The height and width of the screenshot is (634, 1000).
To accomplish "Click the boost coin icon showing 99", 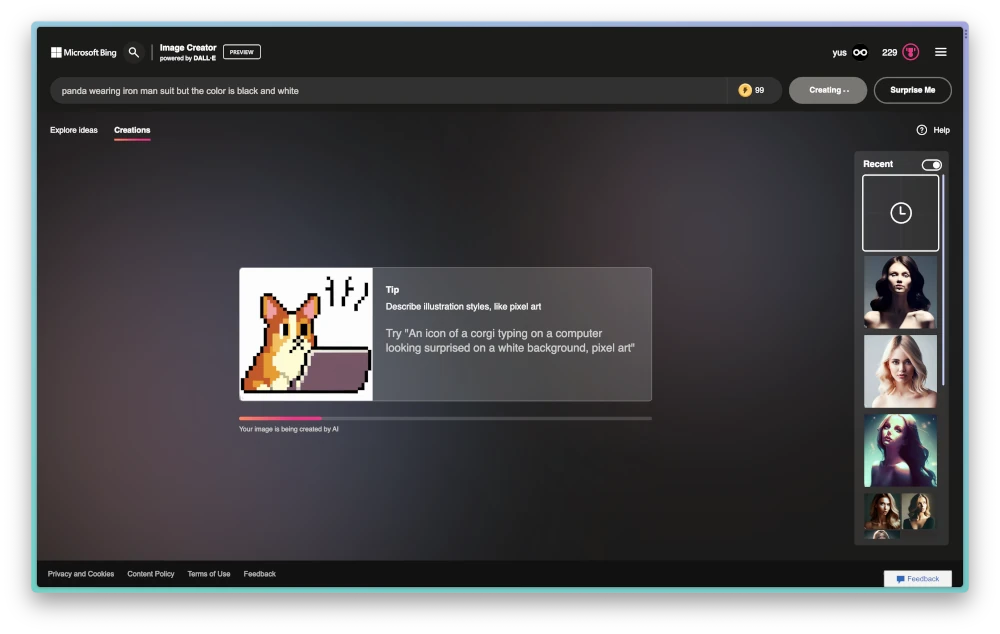I will (x=744, y=90).
